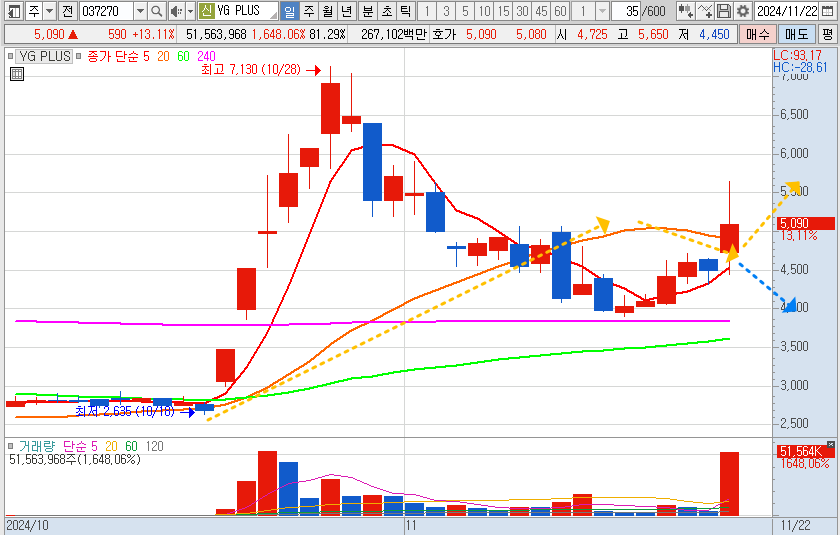Image resolution: width=840 pixels, height=535 pixels.
Task: Click the 037270 stock code field
Action: click(x=107, y=11)
